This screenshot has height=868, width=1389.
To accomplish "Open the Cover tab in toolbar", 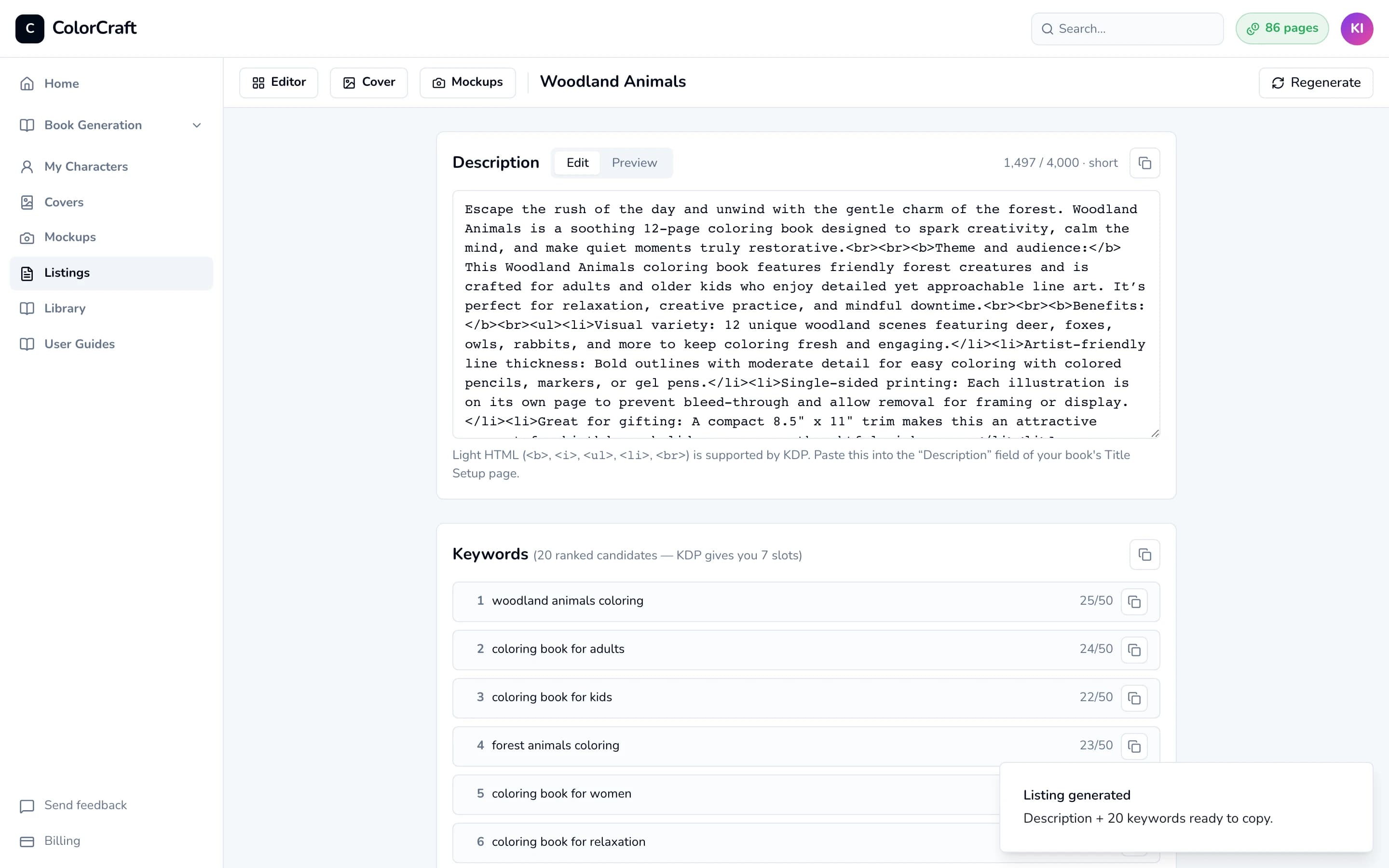I will [369, 82].
